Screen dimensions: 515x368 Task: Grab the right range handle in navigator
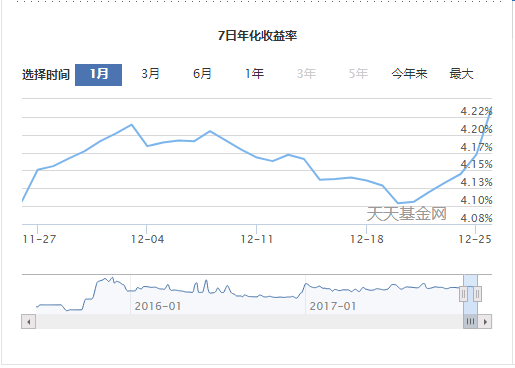click(x=477, y=294)
